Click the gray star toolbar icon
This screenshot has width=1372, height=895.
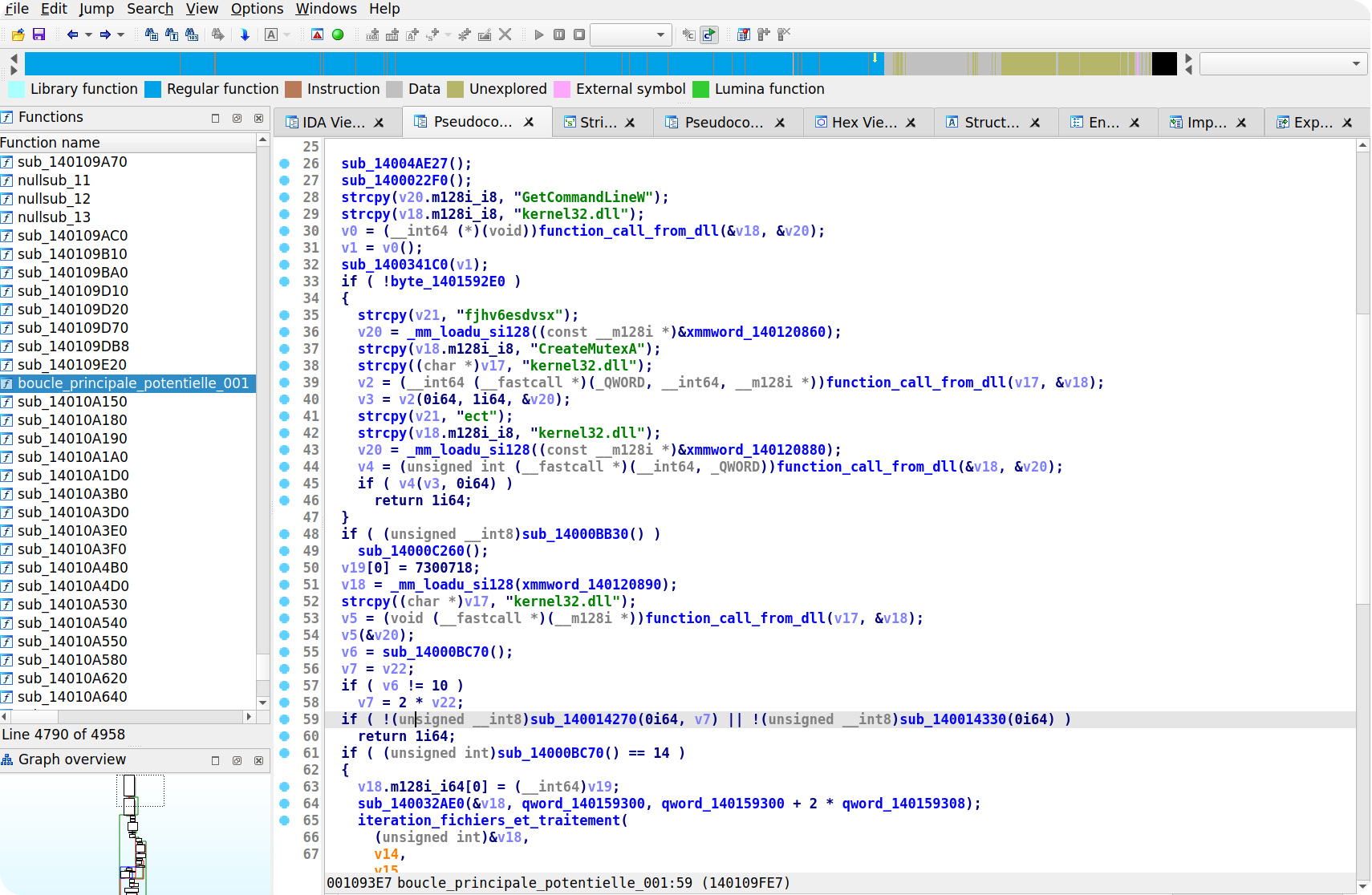465,34
